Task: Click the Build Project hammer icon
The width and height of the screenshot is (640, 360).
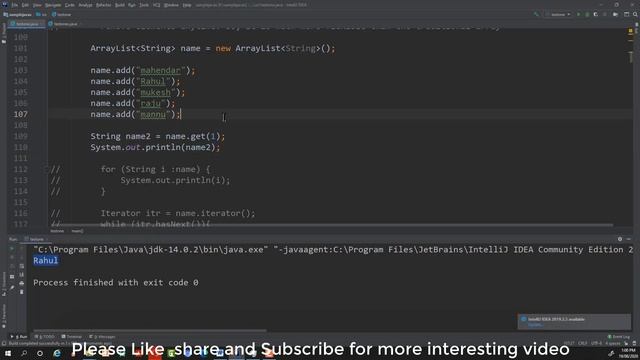Action: point(536,14)
